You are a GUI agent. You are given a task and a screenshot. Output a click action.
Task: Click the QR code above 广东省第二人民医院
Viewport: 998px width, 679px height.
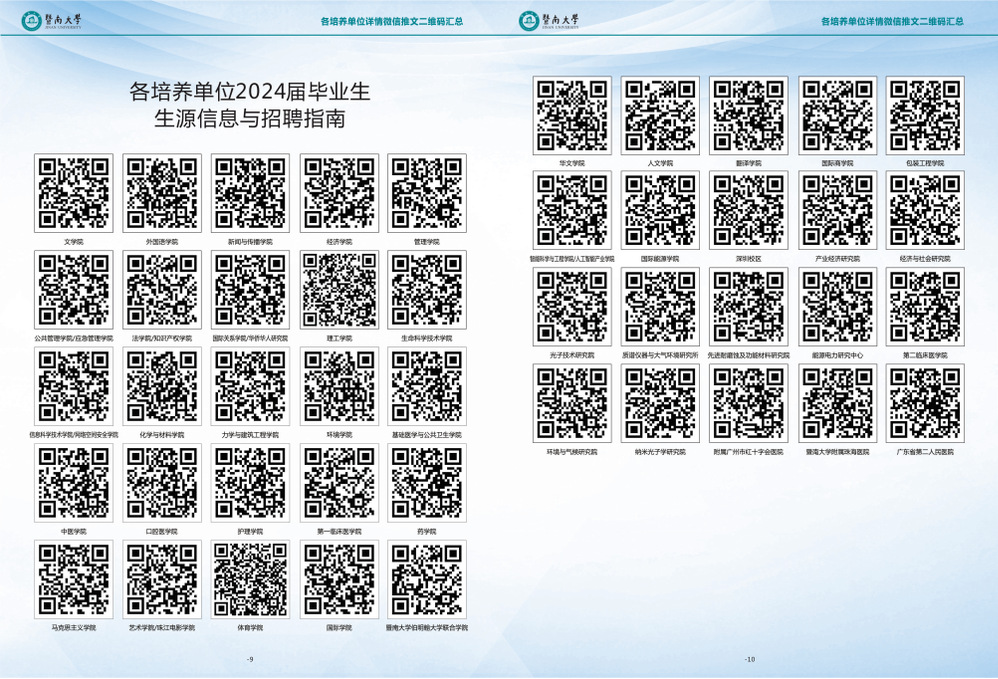(x=925, y=403)
